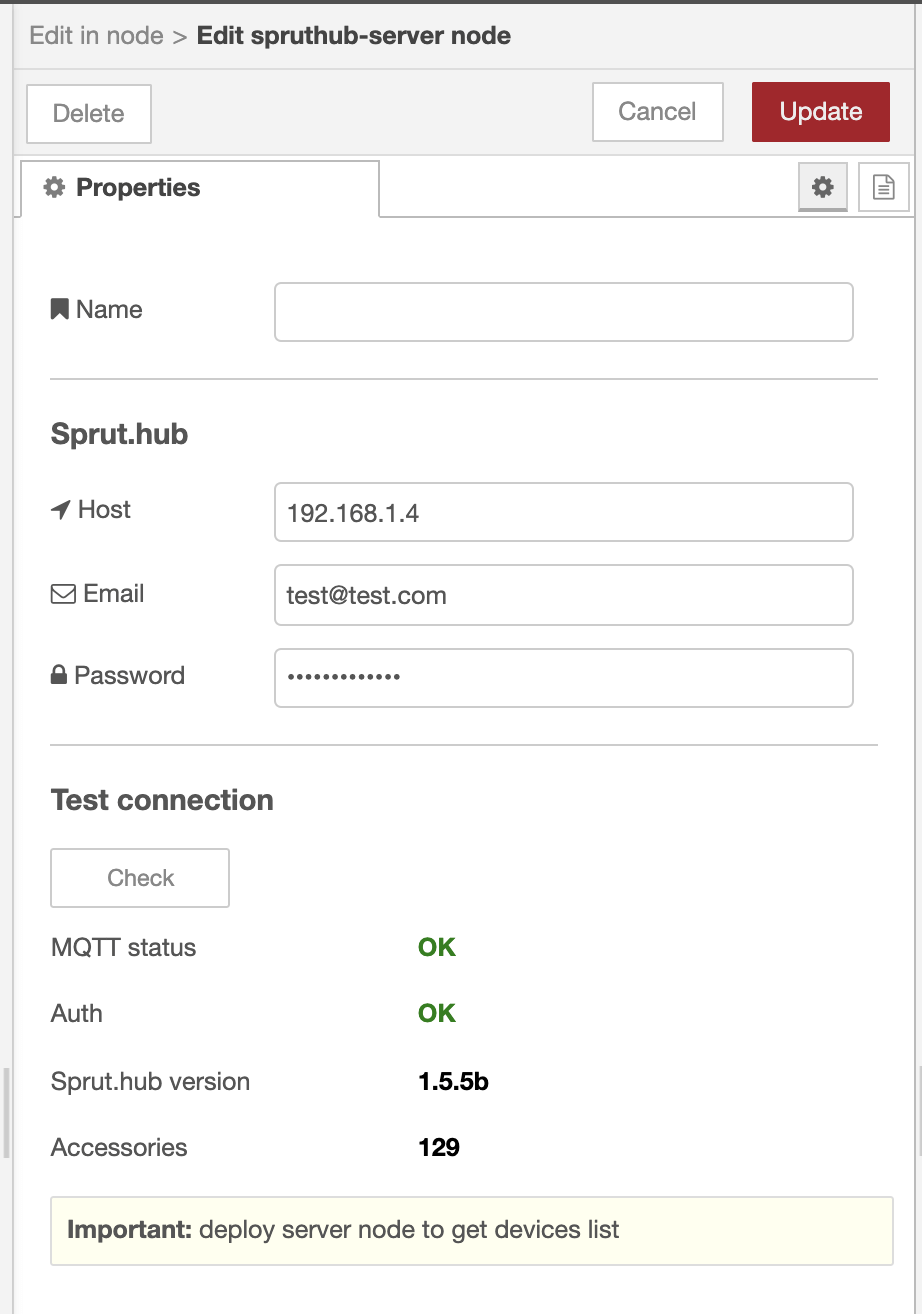Click the location arrow icon beside Host
The image size is (922, 1314).
tap(60, 510)
